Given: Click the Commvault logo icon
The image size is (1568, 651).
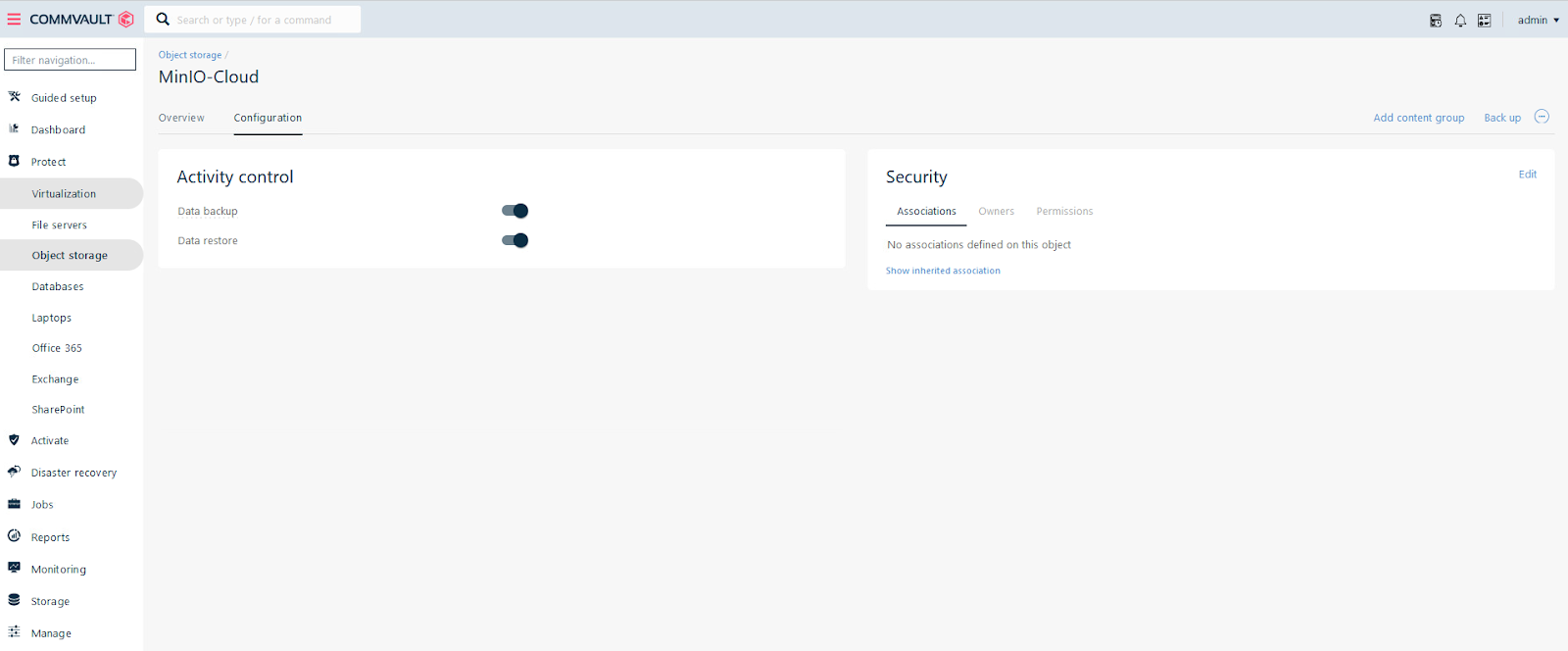Looking at the screenshot, I should (x=125, y=20).
